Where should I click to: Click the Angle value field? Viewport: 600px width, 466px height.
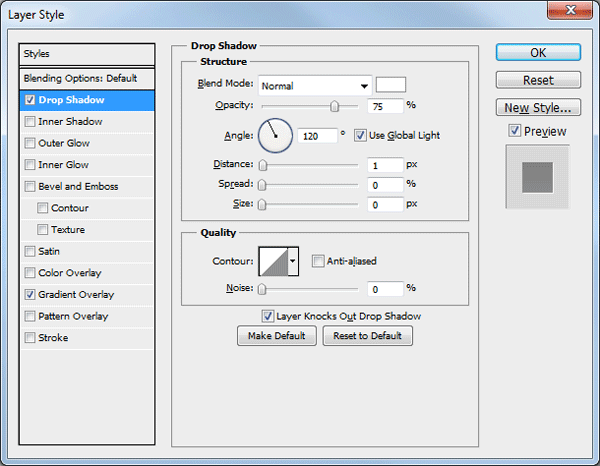(x=318, y=136)
